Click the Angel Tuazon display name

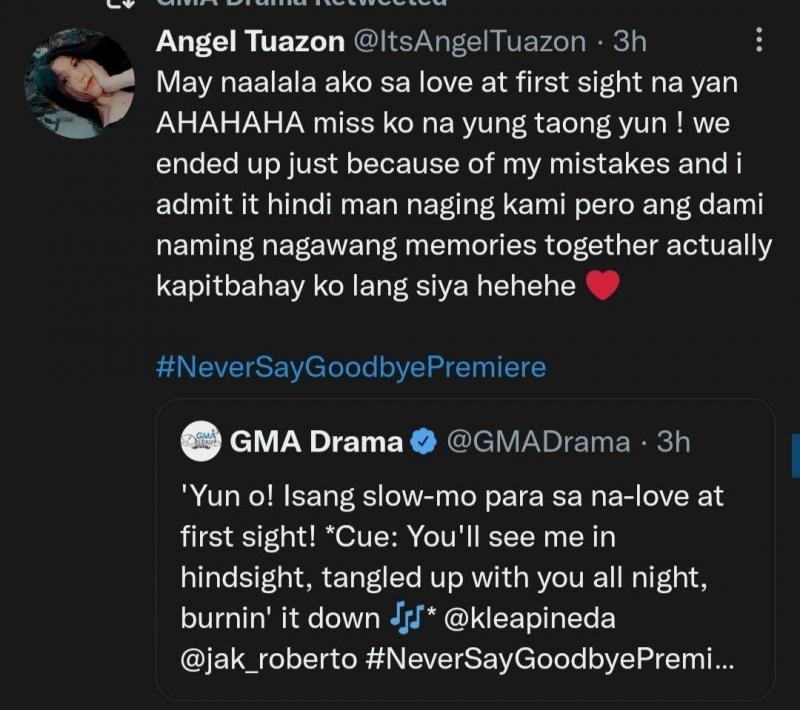[249, 41]
